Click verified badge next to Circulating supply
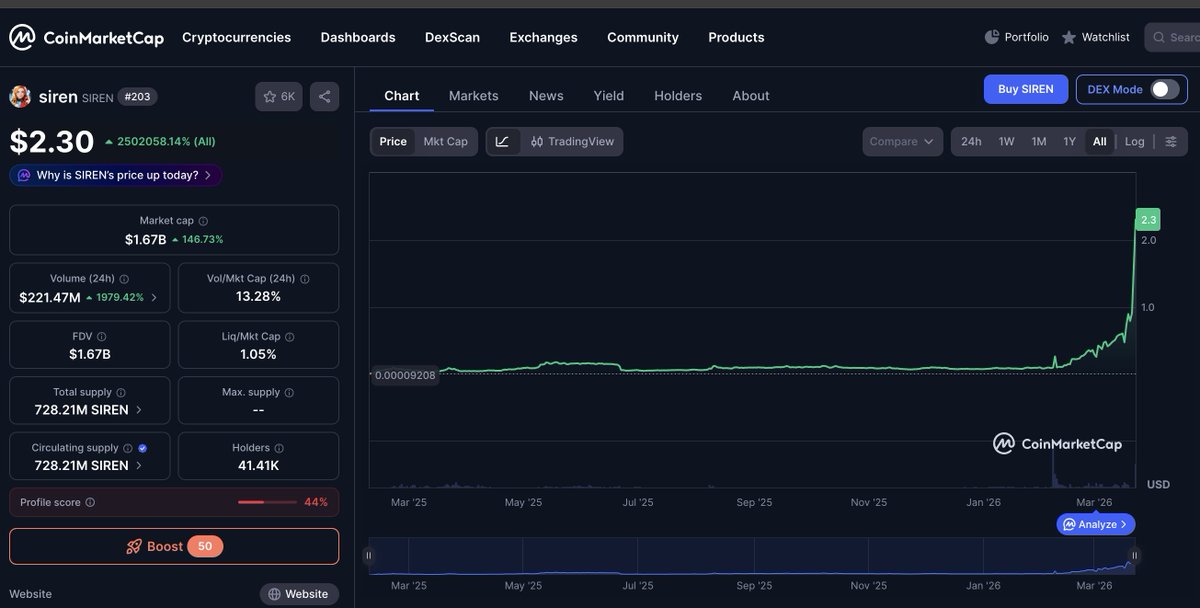This screenshot has height=608, width=1200. click(x=142, y=448)
